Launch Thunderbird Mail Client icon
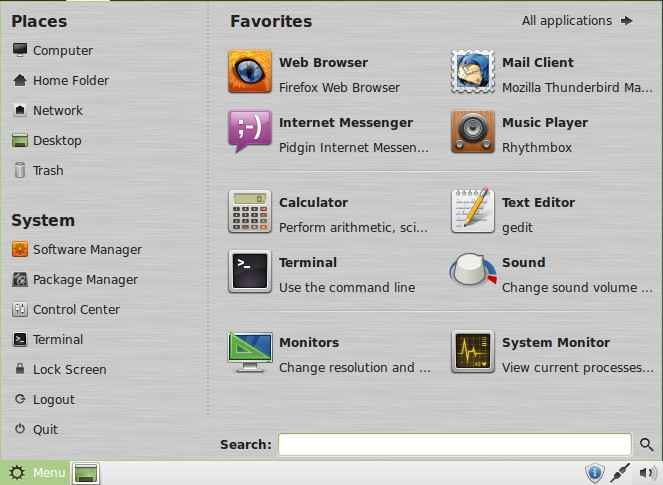The height and width of the screenshot is (485, 663). pyautogui.click(x=472, y=71)
